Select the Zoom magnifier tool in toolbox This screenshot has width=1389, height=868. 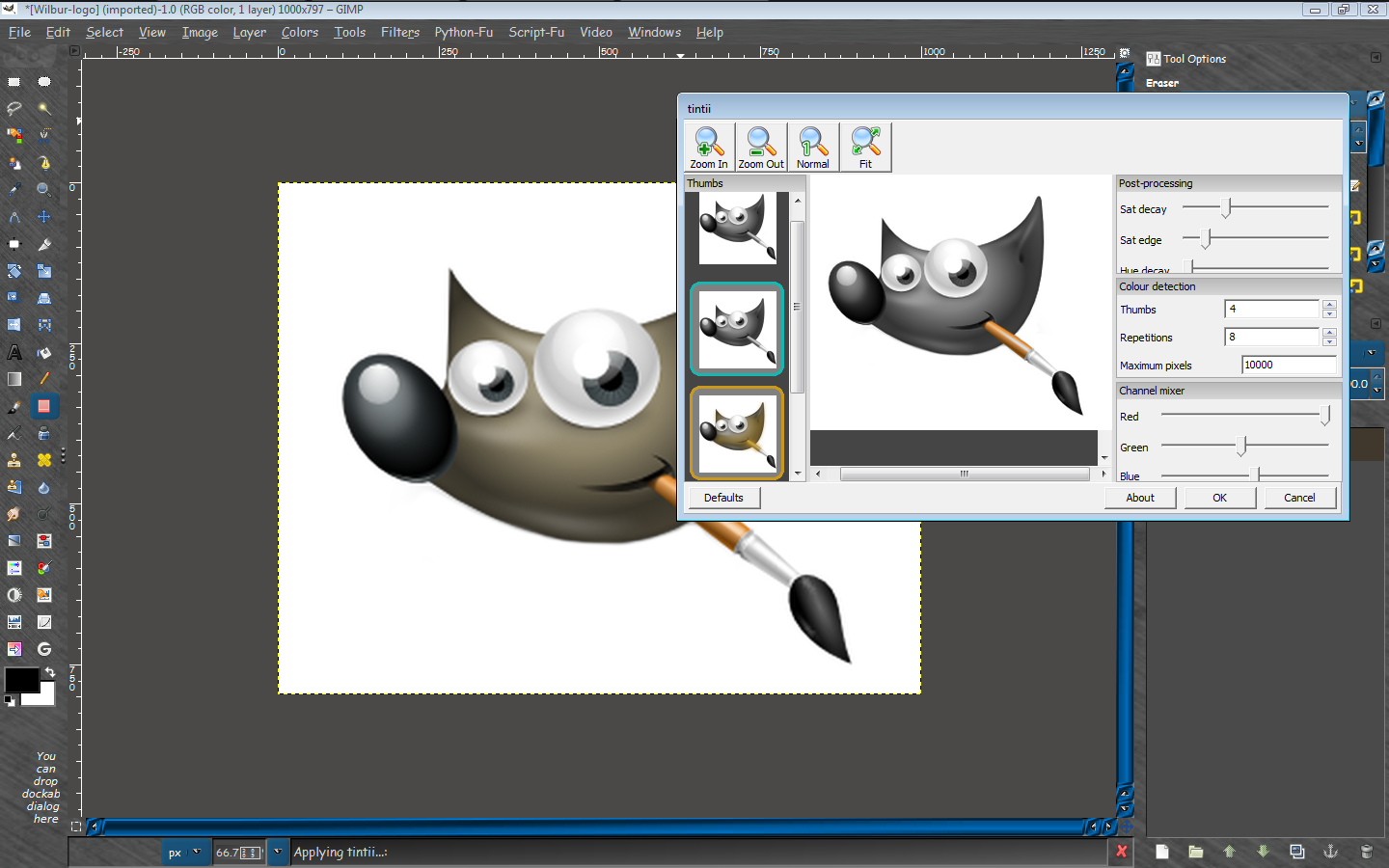click(x=44, y=190)
